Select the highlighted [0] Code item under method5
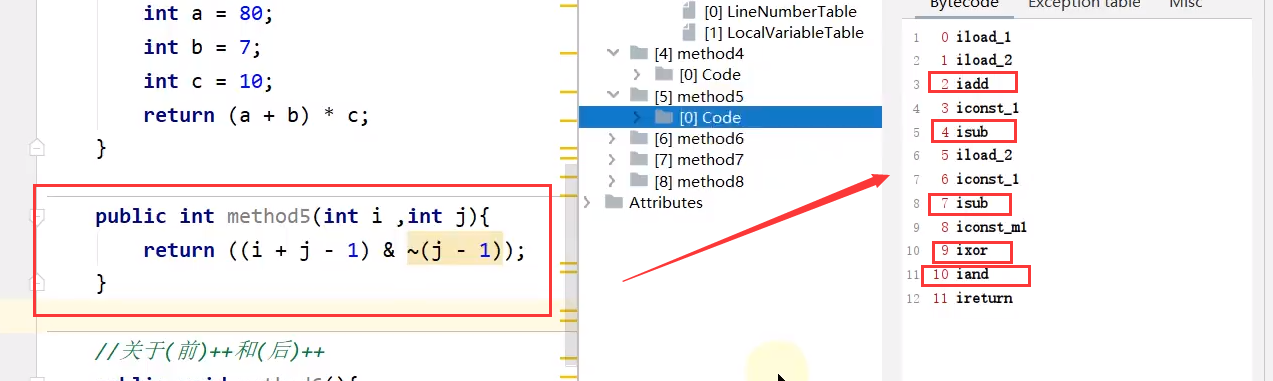 730,117
